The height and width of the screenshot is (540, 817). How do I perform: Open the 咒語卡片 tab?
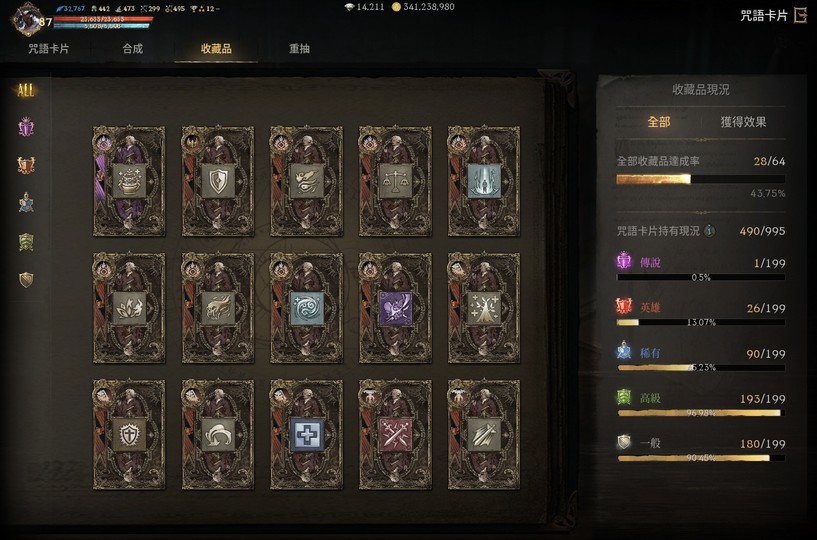(48, 48)
